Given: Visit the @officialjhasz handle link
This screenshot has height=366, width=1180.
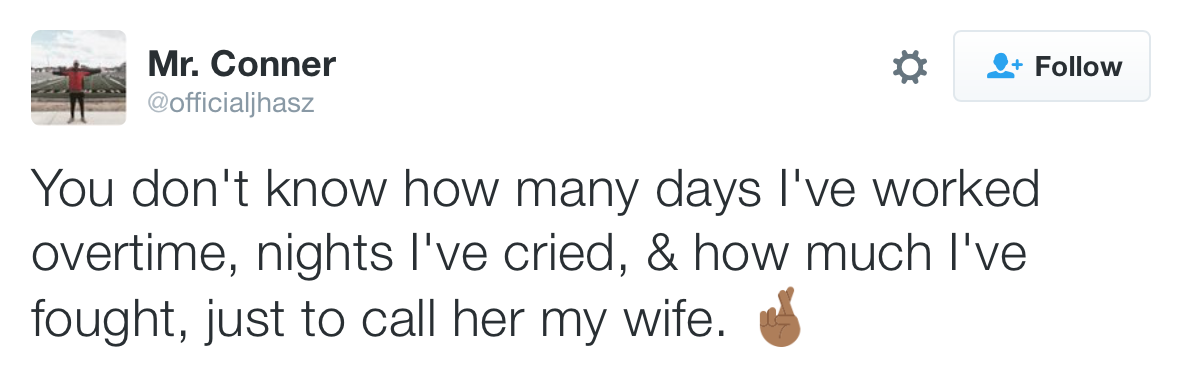Looking at the screenshot, I should (x=230, y=102).
